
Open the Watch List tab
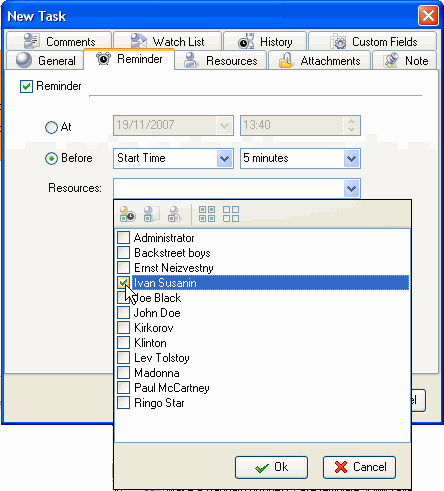[x=167, y=42]
